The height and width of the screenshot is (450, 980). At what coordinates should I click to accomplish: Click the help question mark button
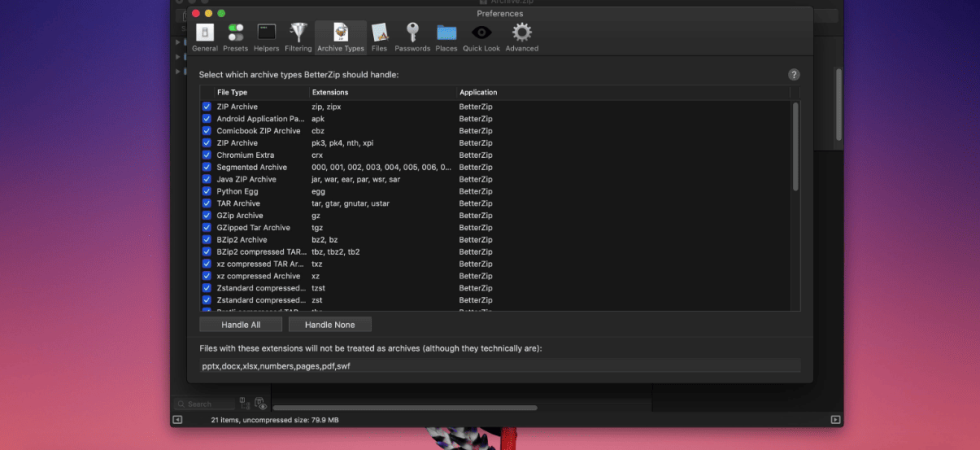[794, 75]
